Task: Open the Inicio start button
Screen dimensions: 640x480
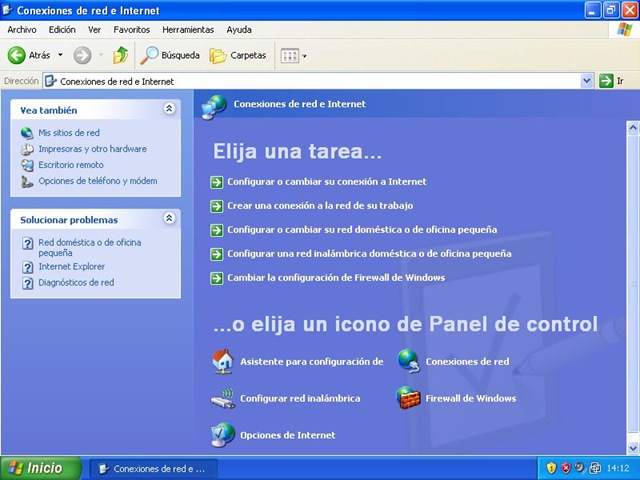Action: pos(41,468)
